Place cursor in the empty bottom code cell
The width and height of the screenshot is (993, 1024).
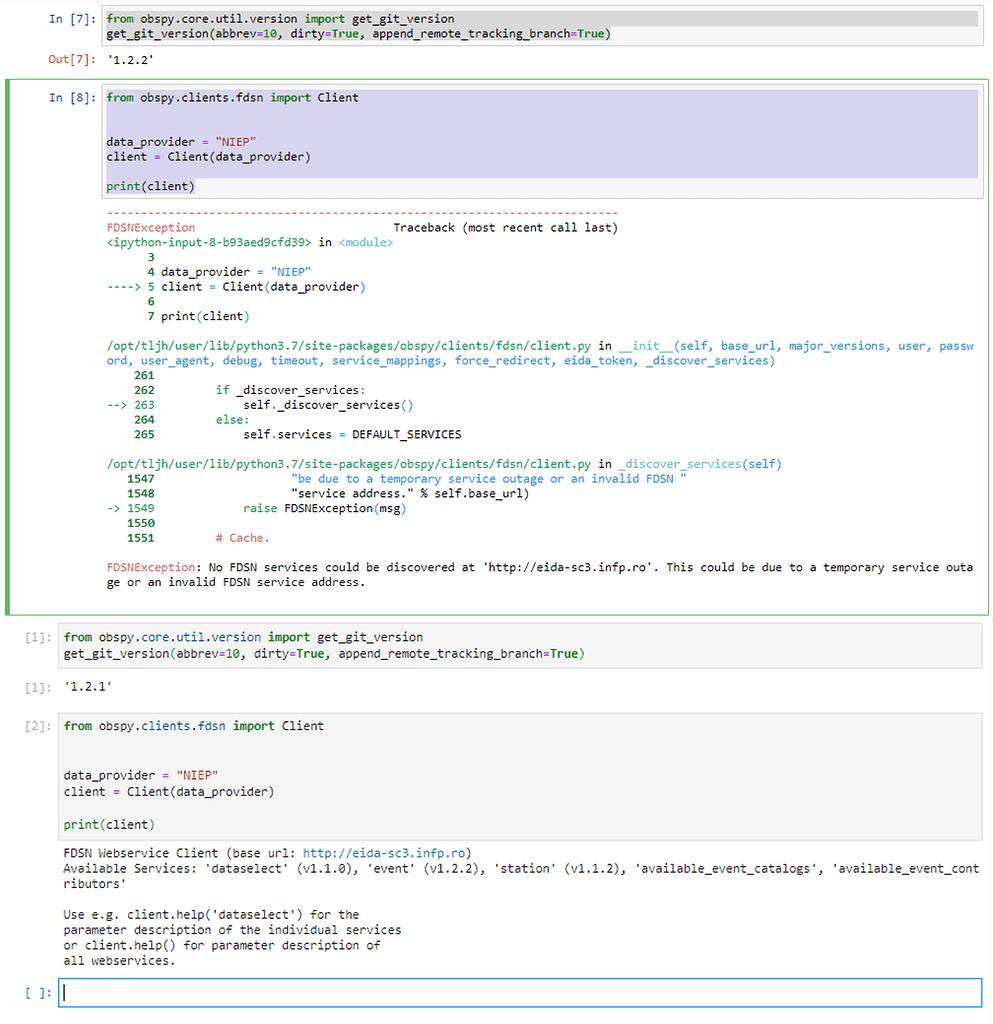(300, 992)
